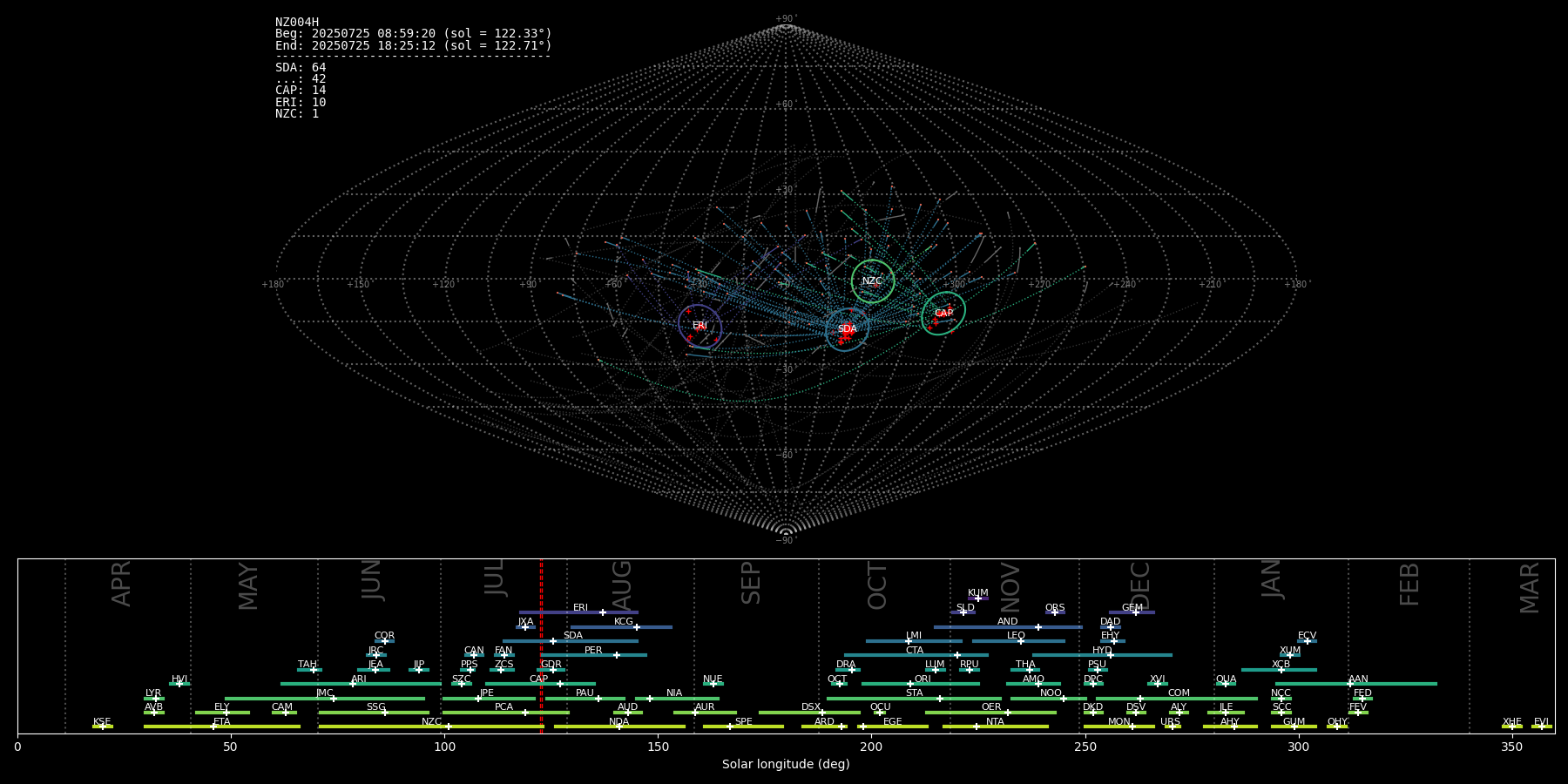
Task: Select the LEO shower bar in the timeline
Action: click(x=1018, y=641)
